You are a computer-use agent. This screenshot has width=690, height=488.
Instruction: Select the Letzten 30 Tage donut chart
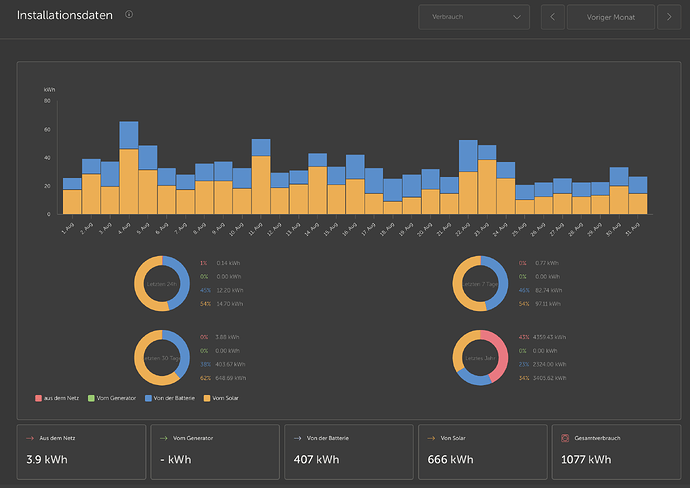click(x=162, y=358)
